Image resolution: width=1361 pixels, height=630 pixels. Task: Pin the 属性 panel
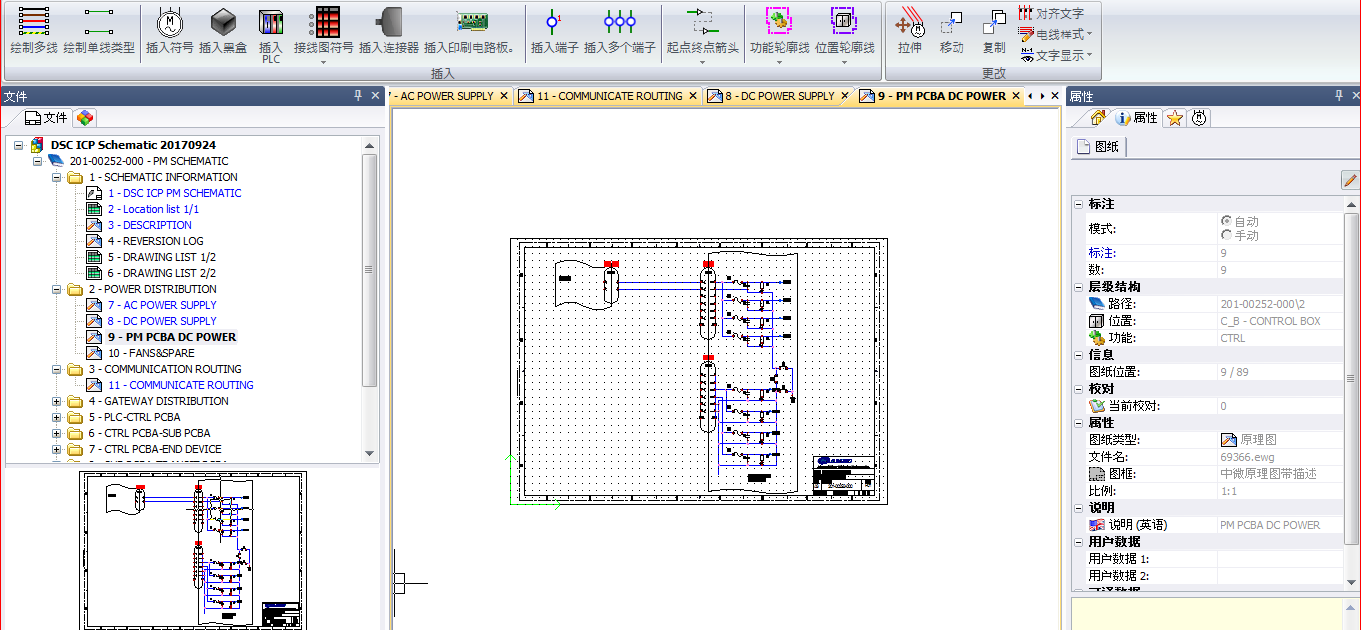coord(1340,96)
